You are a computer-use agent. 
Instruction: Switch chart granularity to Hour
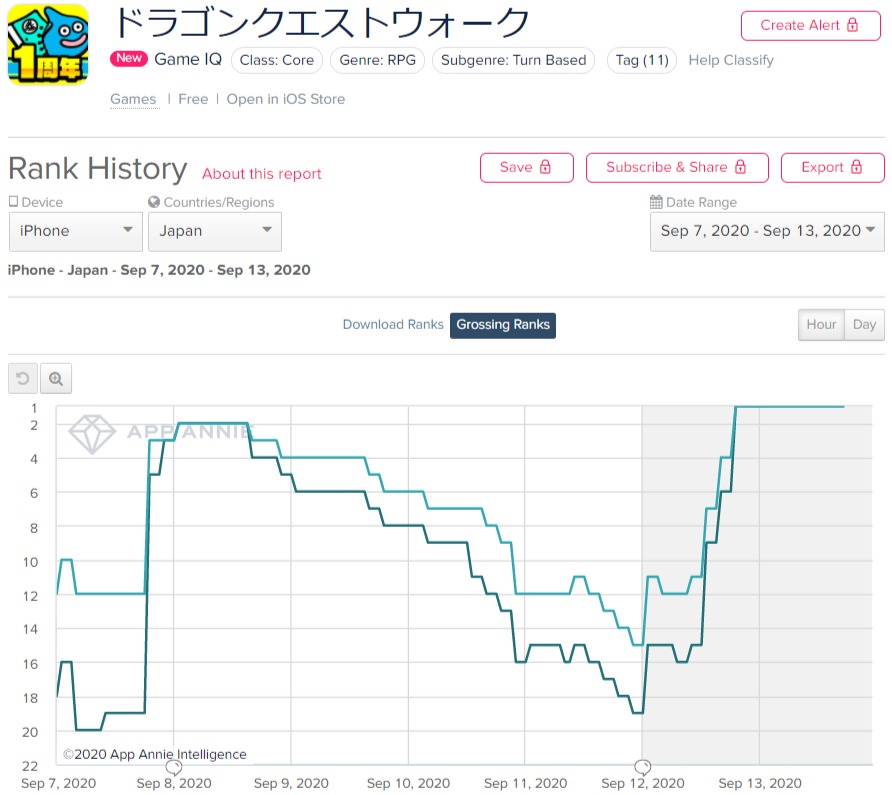coord(821,325)
